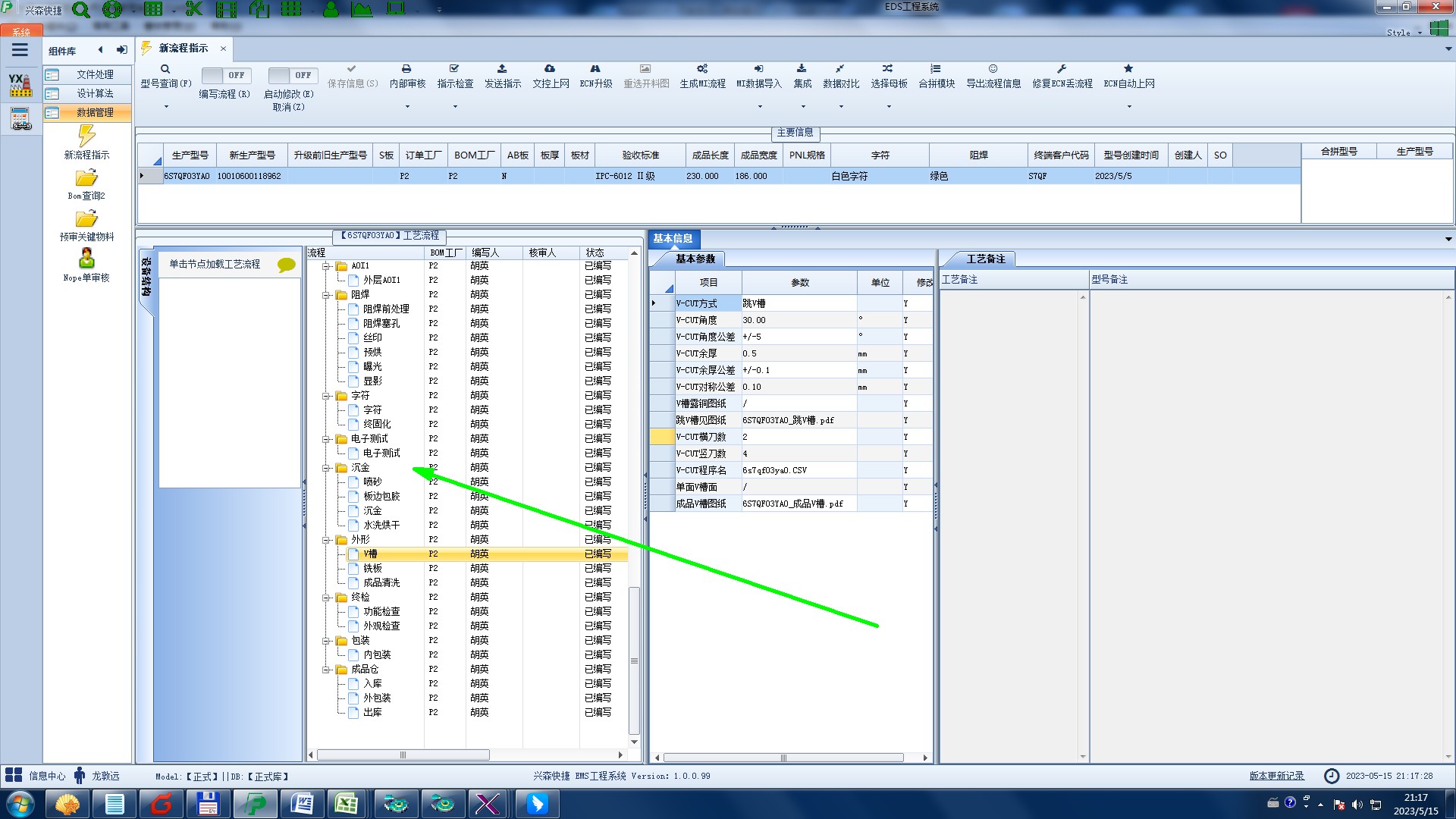Select the 沉金 child tree node
Image resolution: width=1456 pixels, height=819 pixels.
tap(372, 511)
